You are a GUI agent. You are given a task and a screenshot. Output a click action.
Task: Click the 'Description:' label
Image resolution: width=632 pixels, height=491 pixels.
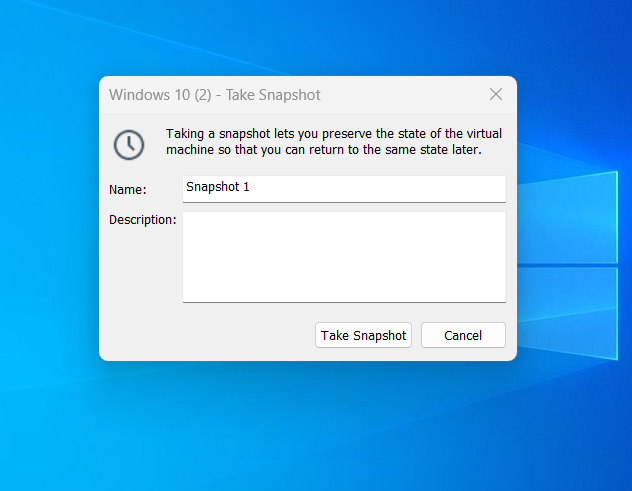coord(143,220)
